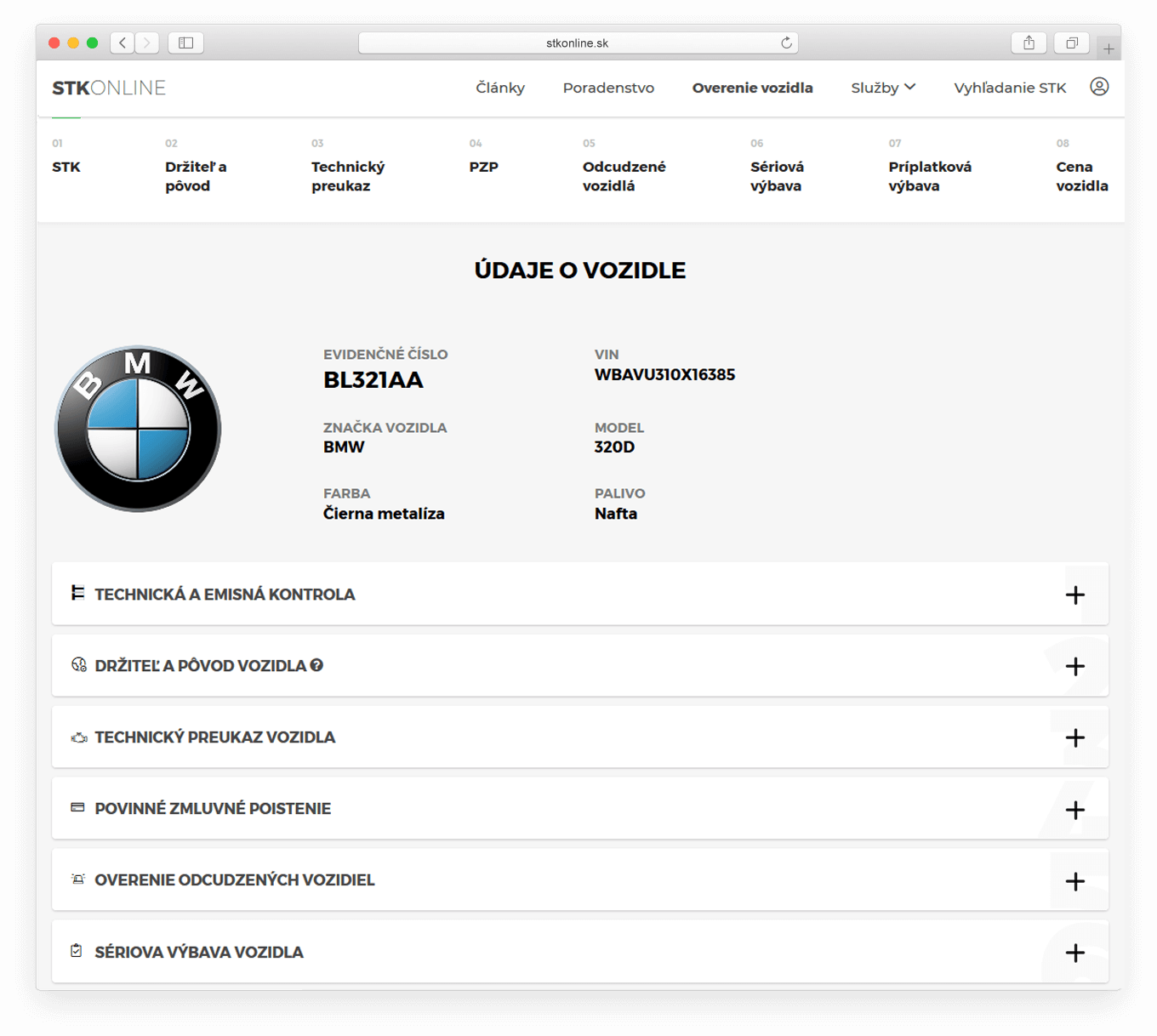
Task: Select Overenie vozidla in navigation
Action: point(752,88)
